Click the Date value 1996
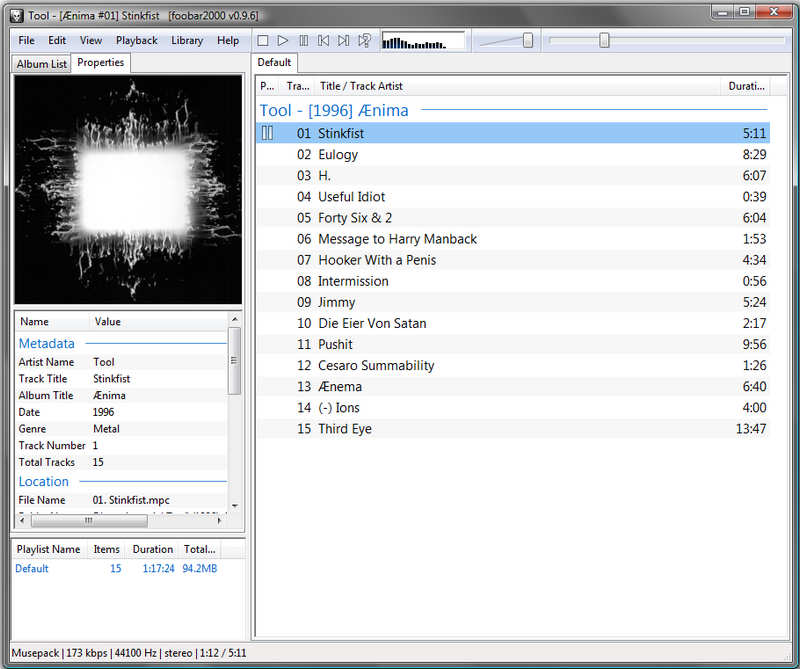Viewport: 800px width, 669px height. pos(104,412)
